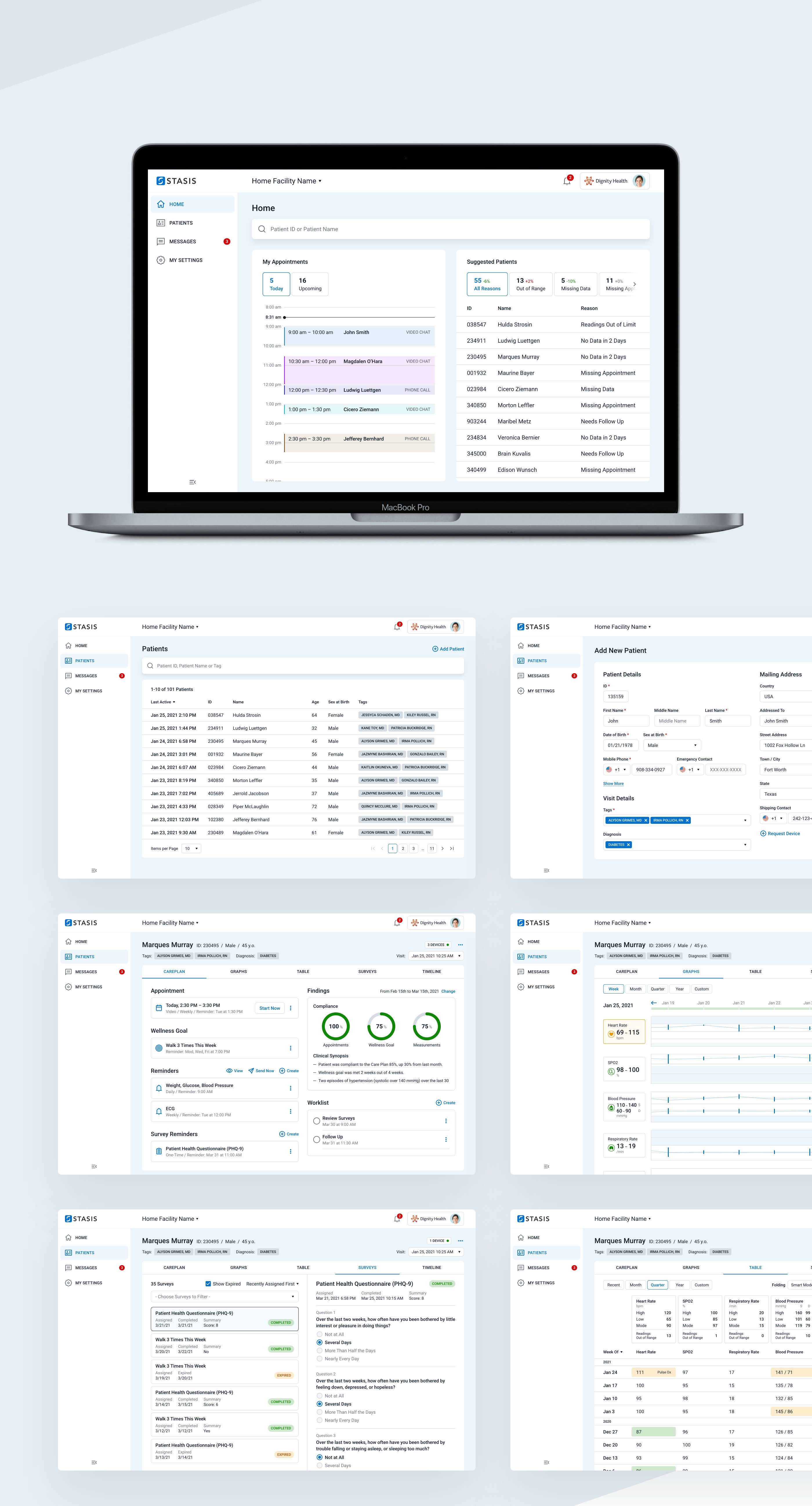The height and width of the screenshot is (1506, 812).
Task: Click three-dot menu beside 1 DEVICE badge
Action: 460,1240
